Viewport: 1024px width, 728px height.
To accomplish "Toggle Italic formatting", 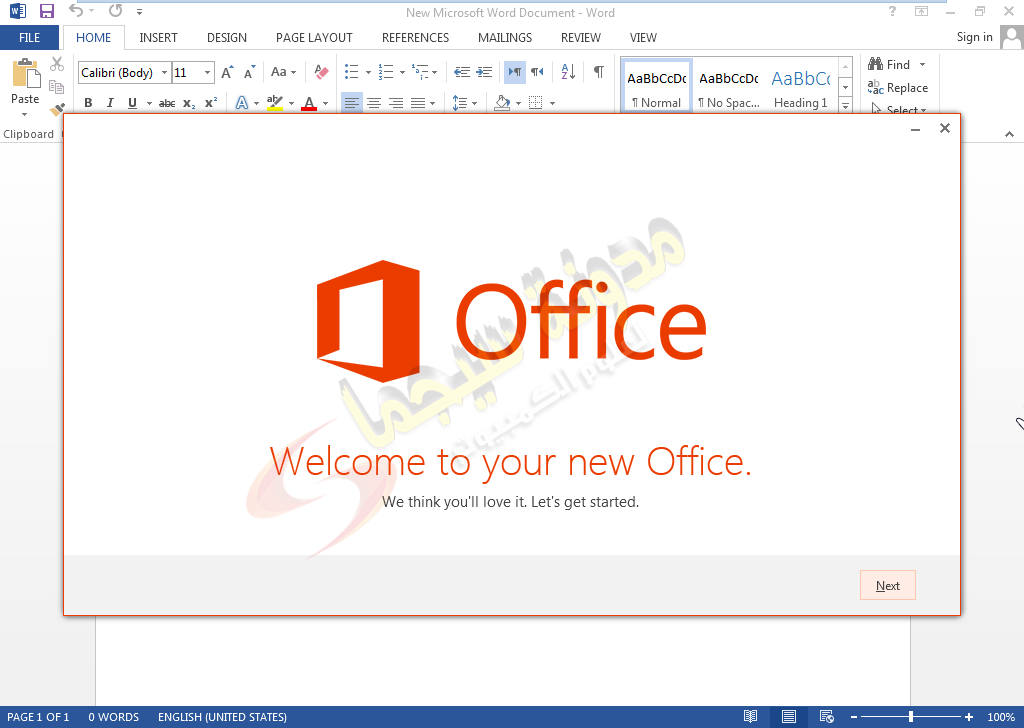I will click(x=110, y=103).
